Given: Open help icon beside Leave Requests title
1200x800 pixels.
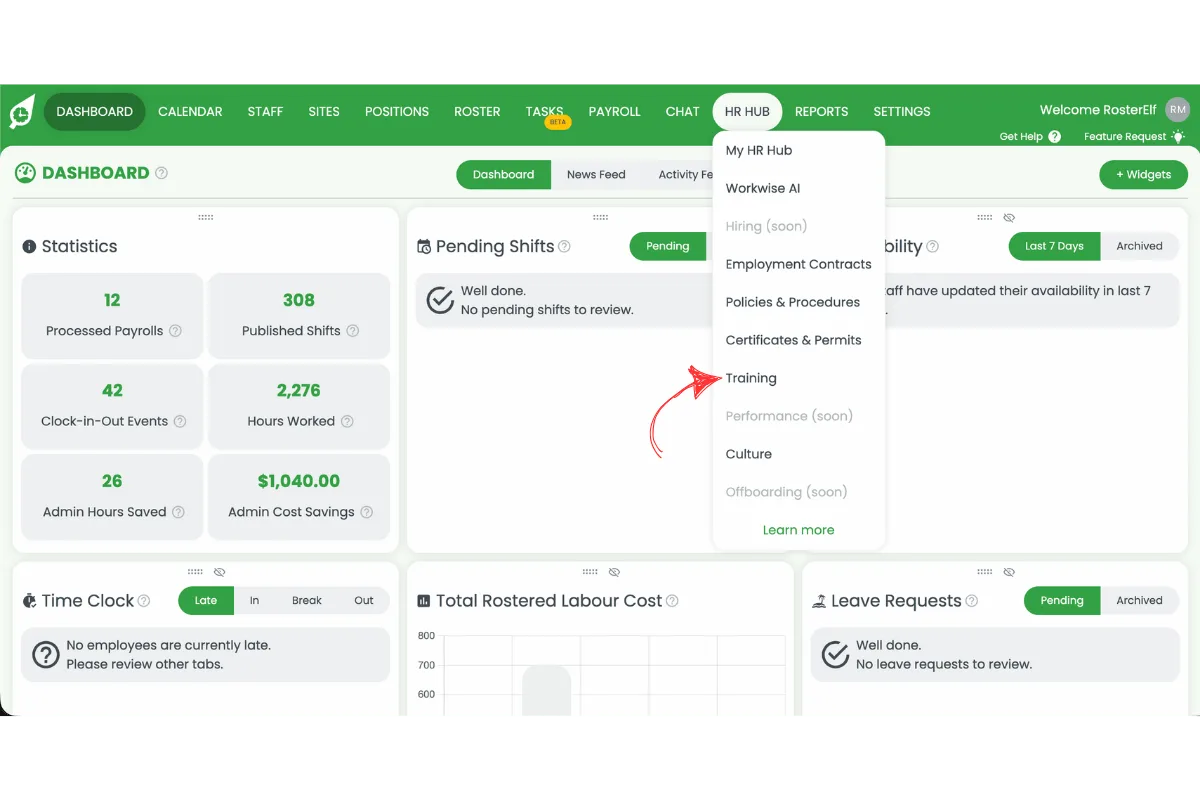Looking at the screenshot, I should point(972,601).
